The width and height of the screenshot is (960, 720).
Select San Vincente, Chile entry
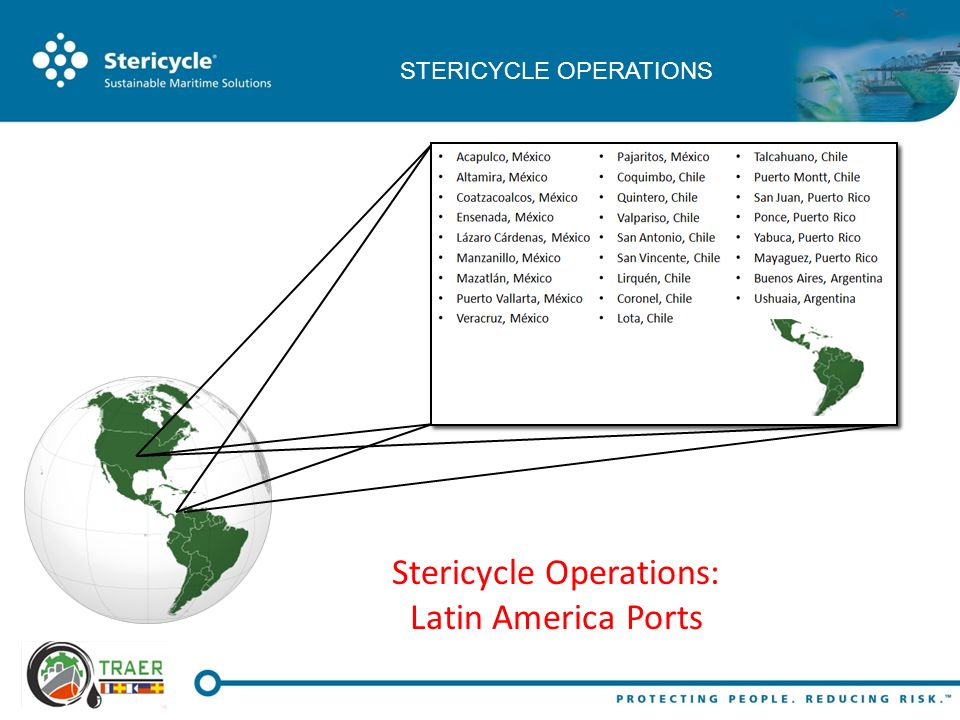pyautogui.click(x=668, y=258)
